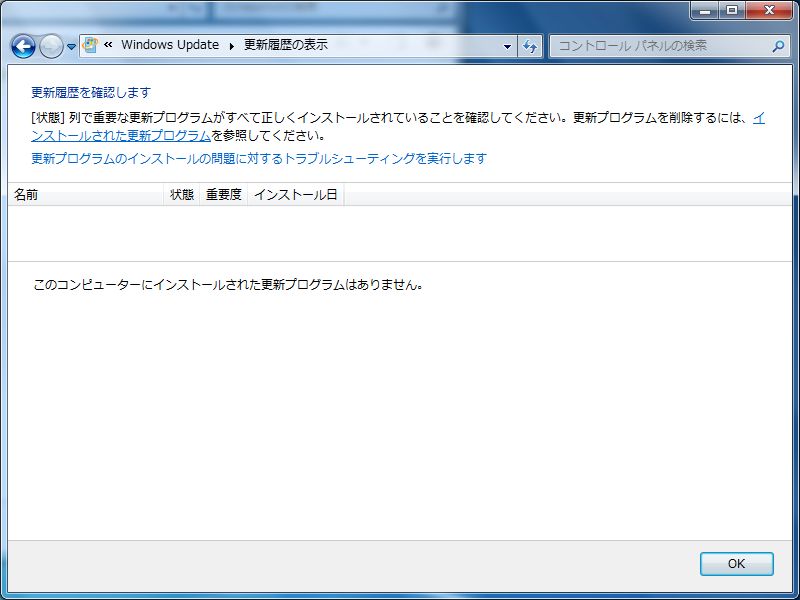Click the no installed updates message text
This screenshot has height=600, width=800.
coord(228,285)
